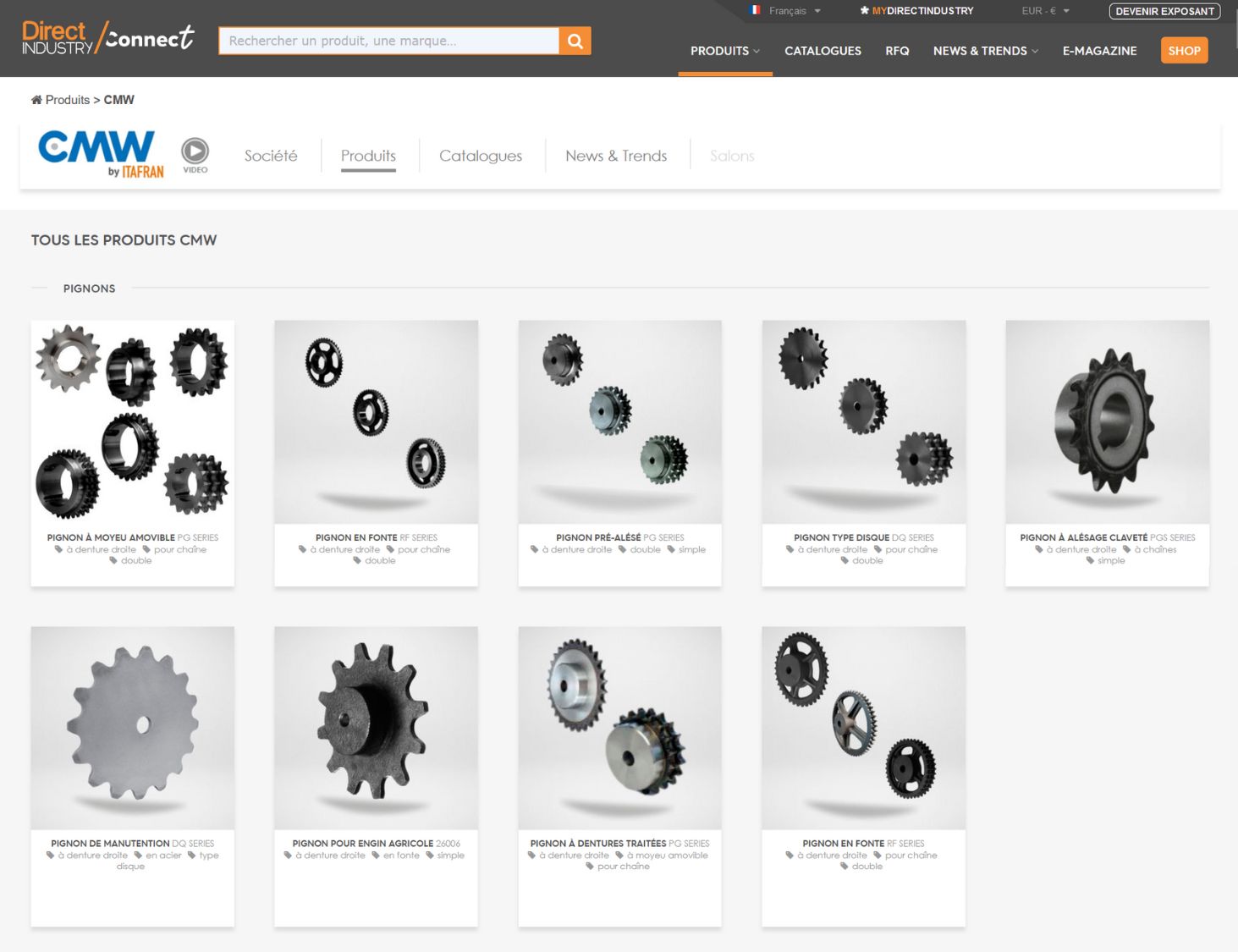The width and height of the screenshot is (1238, 952).
Task: Open the Catalogues top navigation item
Action: [x=823, y=51]
